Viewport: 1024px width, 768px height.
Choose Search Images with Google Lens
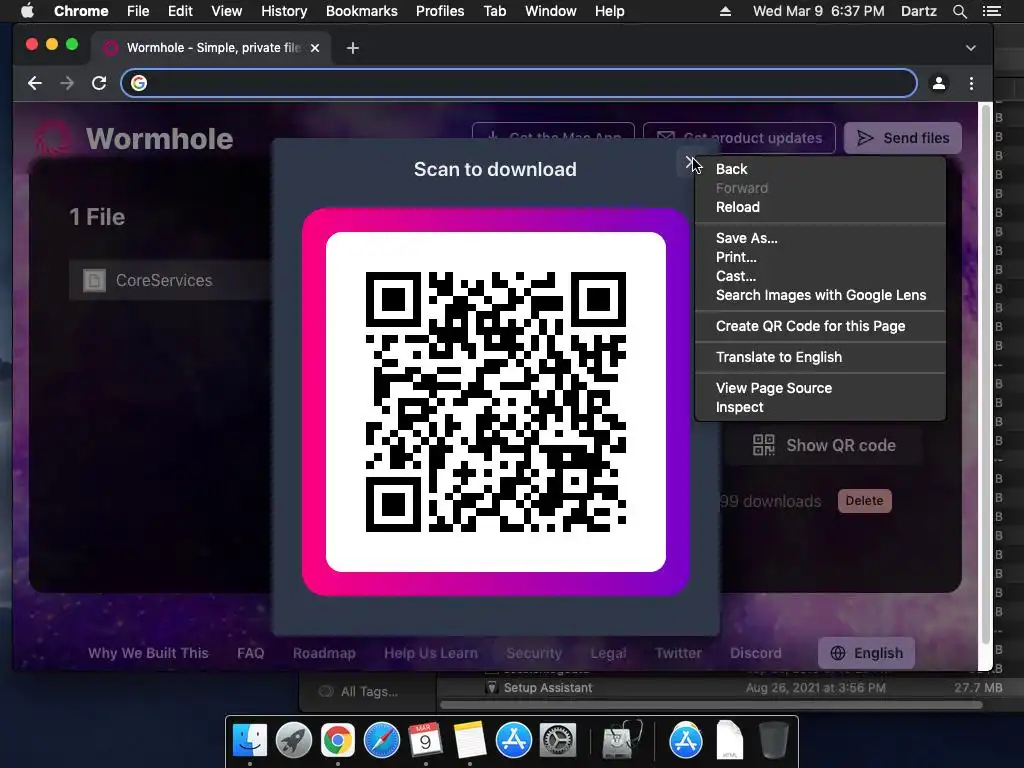[x=820, y=295]
